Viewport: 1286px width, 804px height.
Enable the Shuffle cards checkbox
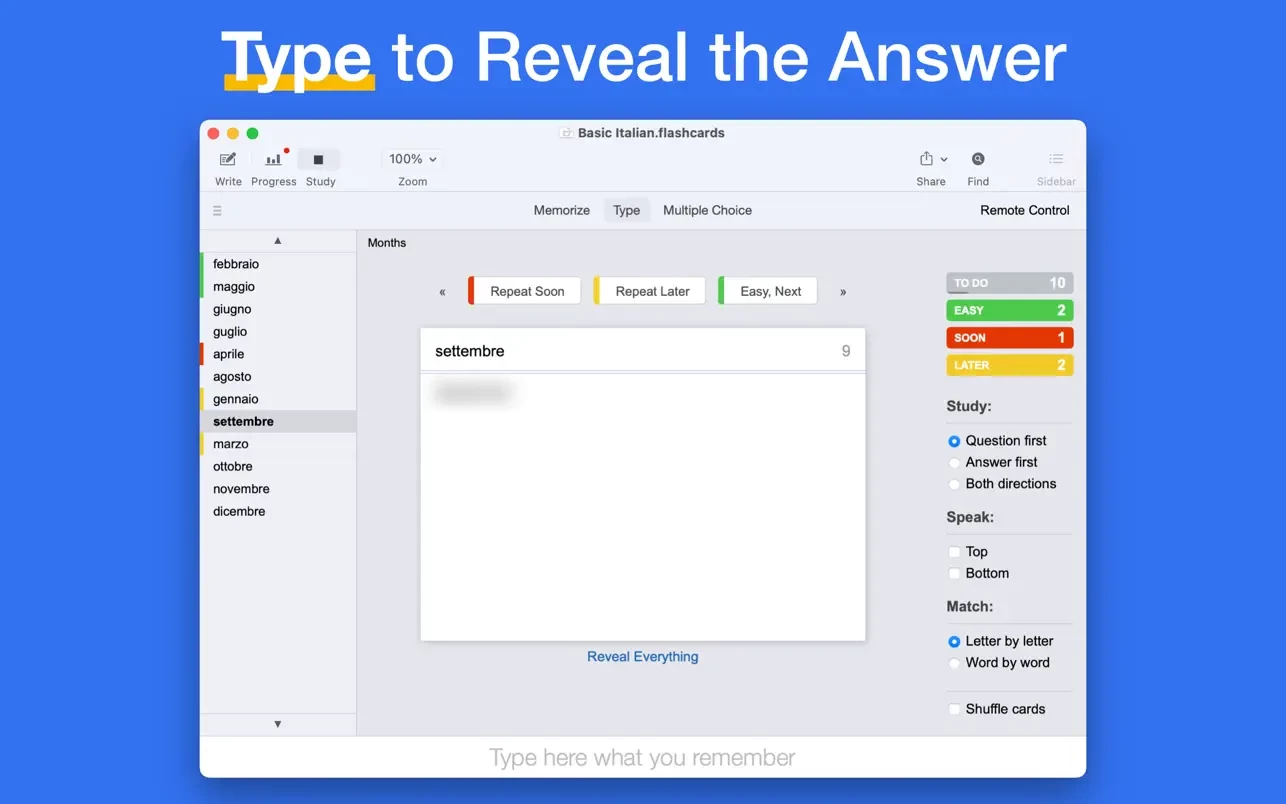pos(954,709)
